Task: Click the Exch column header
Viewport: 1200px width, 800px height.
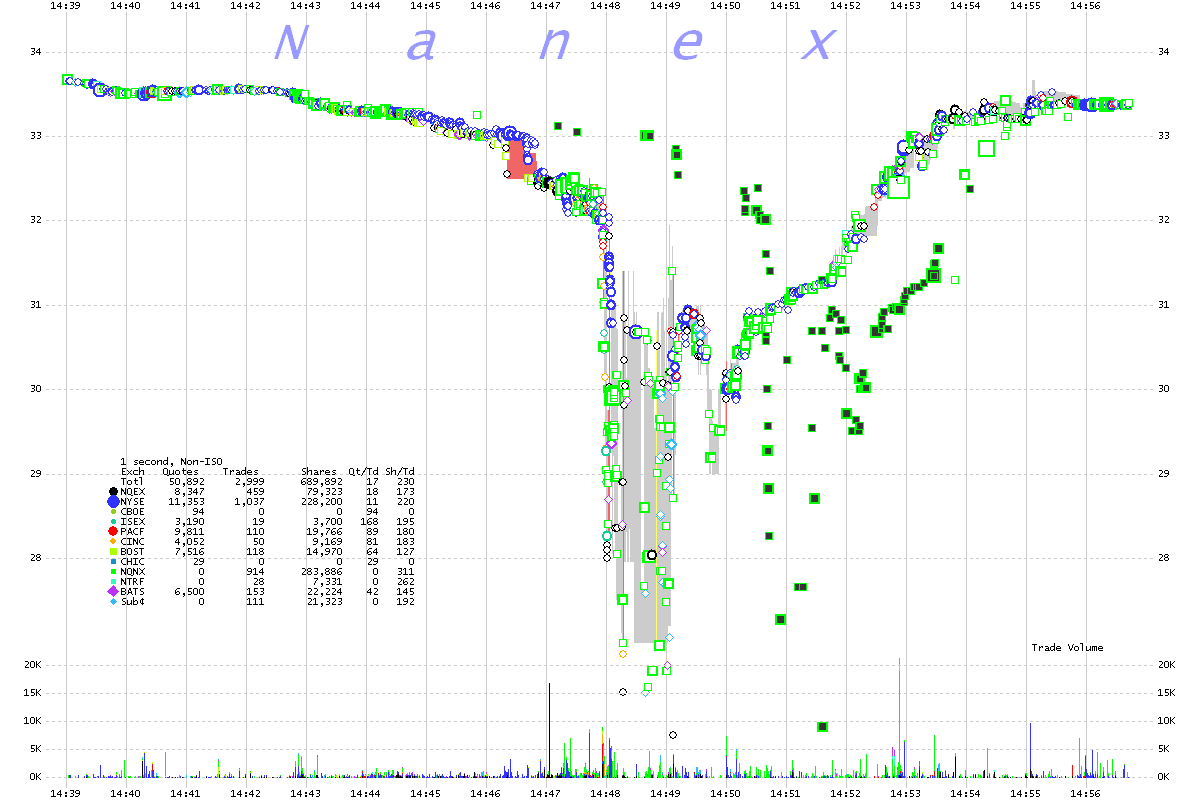Action: pyautogui.click(x=133, y=471)
